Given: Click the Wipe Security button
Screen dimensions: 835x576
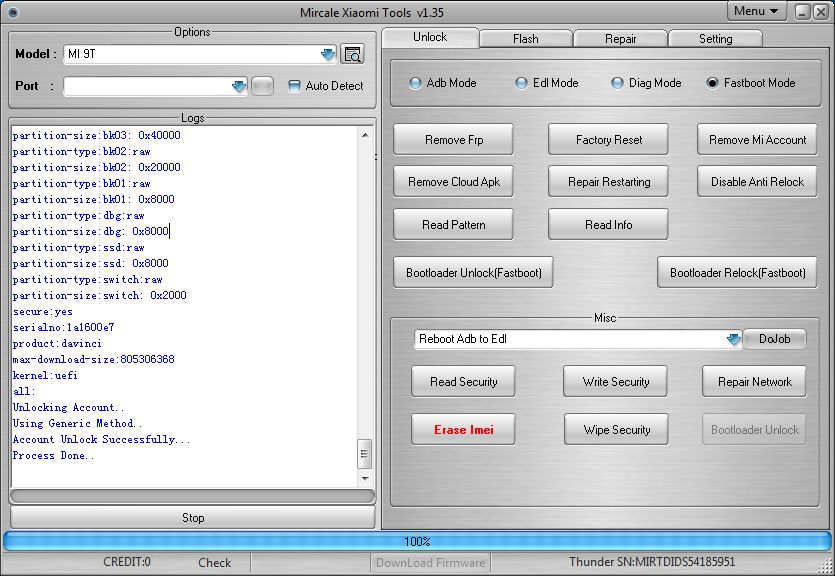Looking at the screenshot, I should pos(616,430).
